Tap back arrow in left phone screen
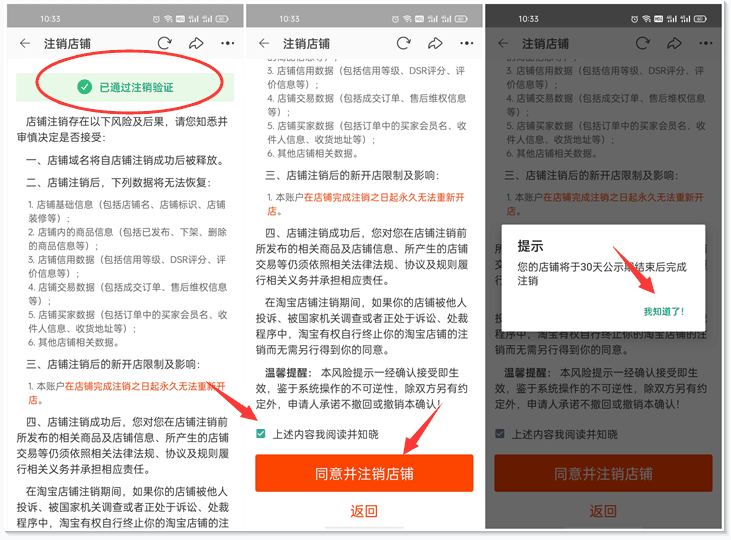The image size is (731, 540). tap(25, 43)
